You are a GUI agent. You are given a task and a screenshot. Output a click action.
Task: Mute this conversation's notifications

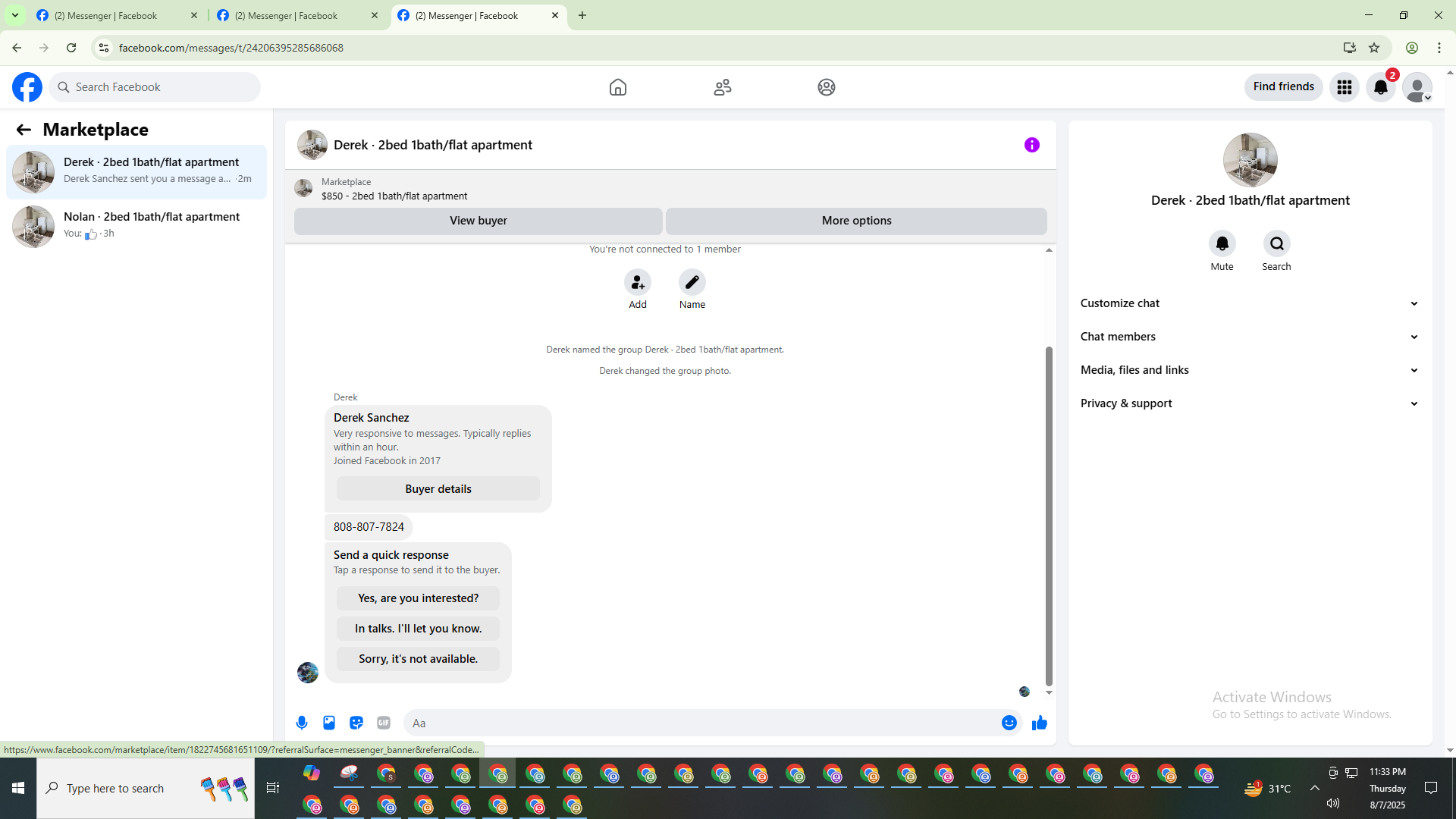coord(1222,243)
